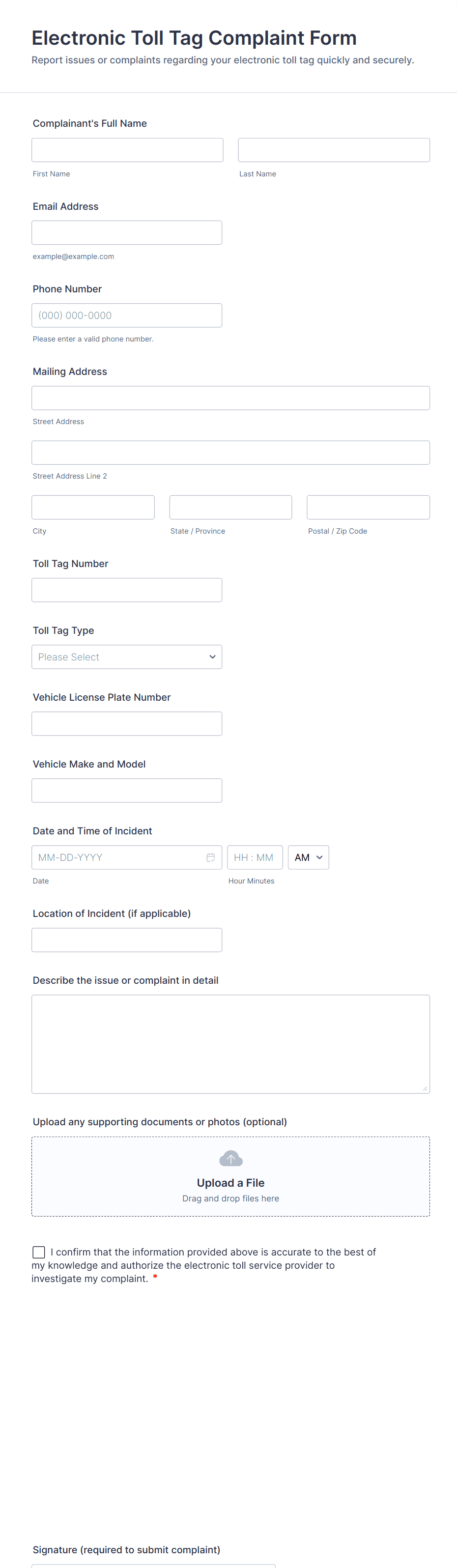The height and width of the screenshot is (1568, 457).
Task: Focus the Postal / Zip Code field
Action: [368, 507]
